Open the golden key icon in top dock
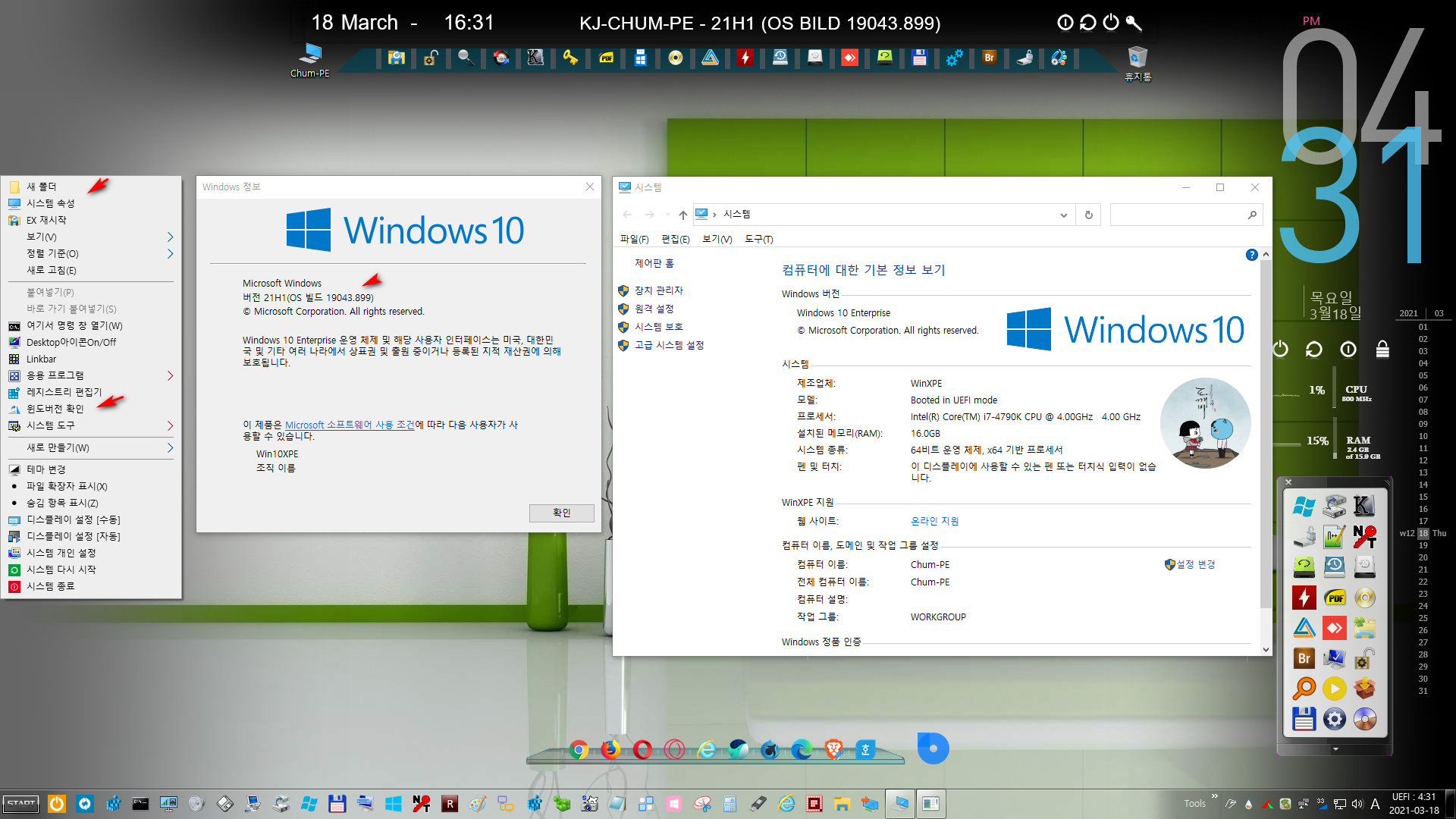 [570, 58]
